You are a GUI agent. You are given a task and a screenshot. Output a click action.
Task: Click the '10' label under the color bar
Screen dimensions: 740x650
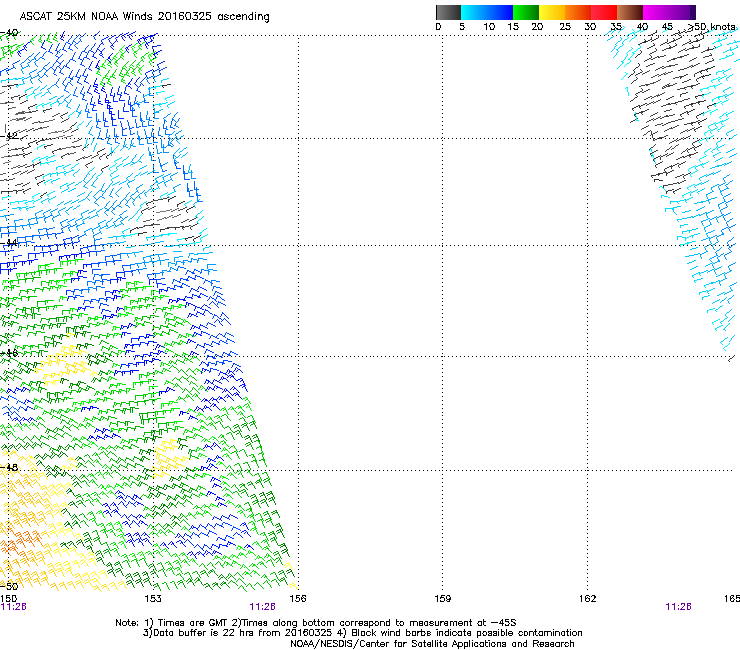coord(489,27)
